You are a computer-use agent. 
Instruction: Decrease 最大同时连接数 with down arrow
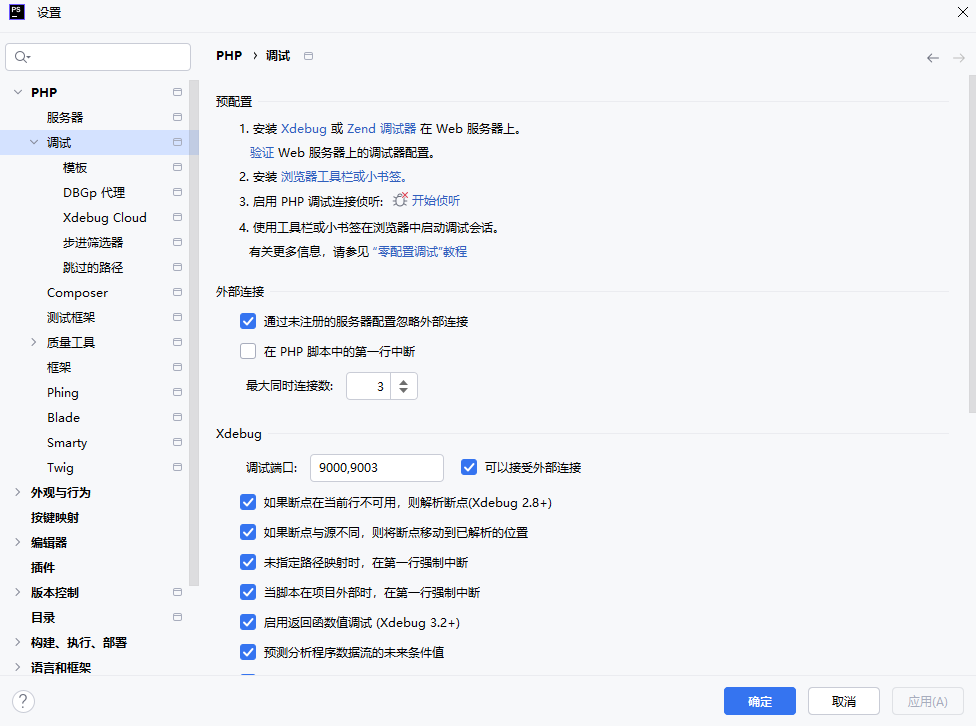pyautogui.click(x=403, y=390)
